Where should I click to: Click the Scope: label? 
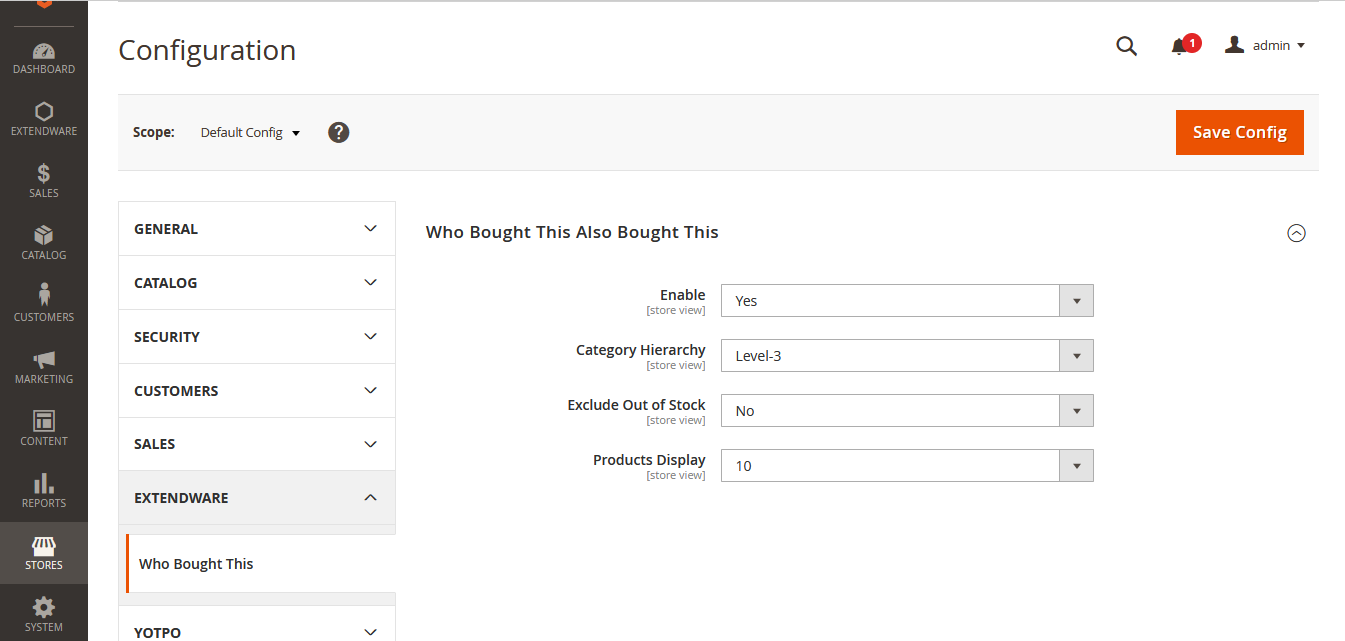click(154, 132)
